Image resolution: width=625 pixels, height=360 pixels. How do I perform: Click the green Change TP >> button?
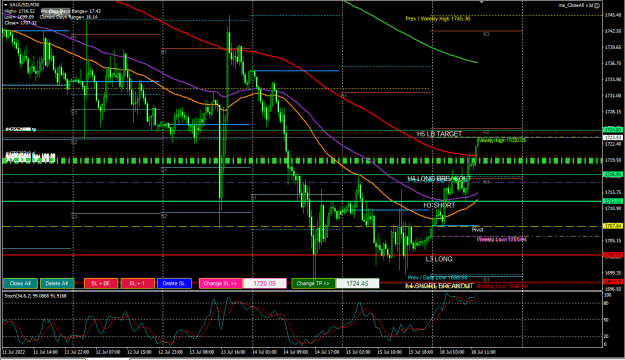click(x=313, y=283)
